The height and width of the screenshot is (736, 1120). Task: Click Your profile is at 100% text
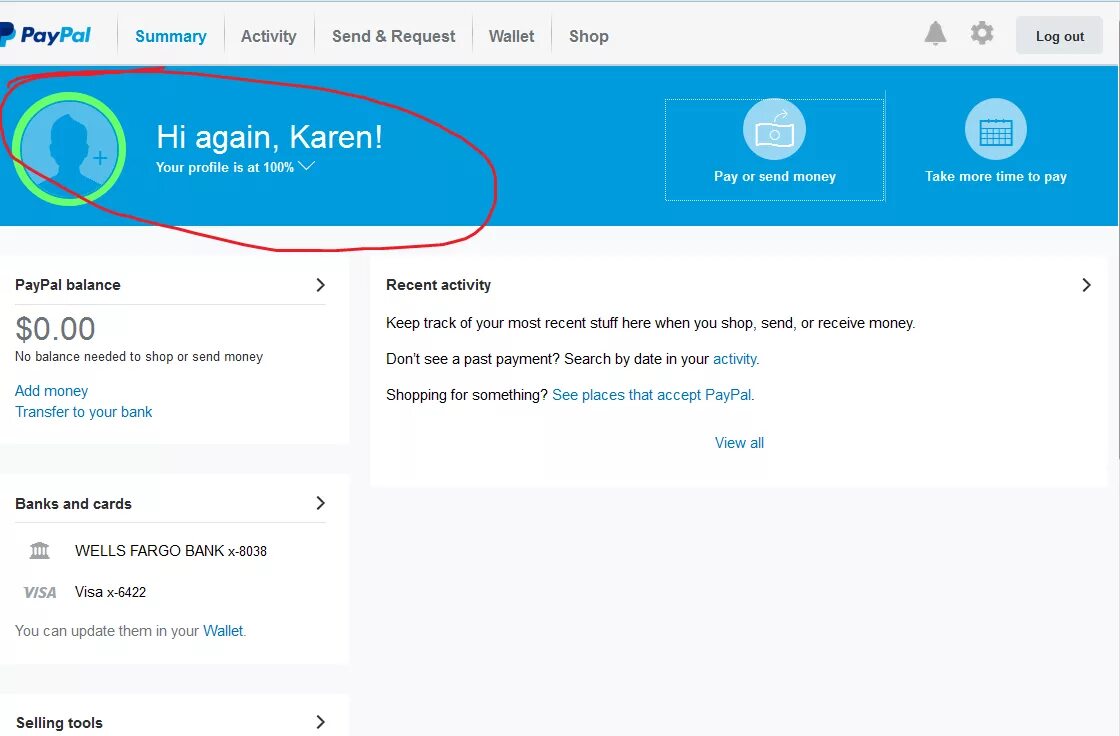[x=225, y=167]
